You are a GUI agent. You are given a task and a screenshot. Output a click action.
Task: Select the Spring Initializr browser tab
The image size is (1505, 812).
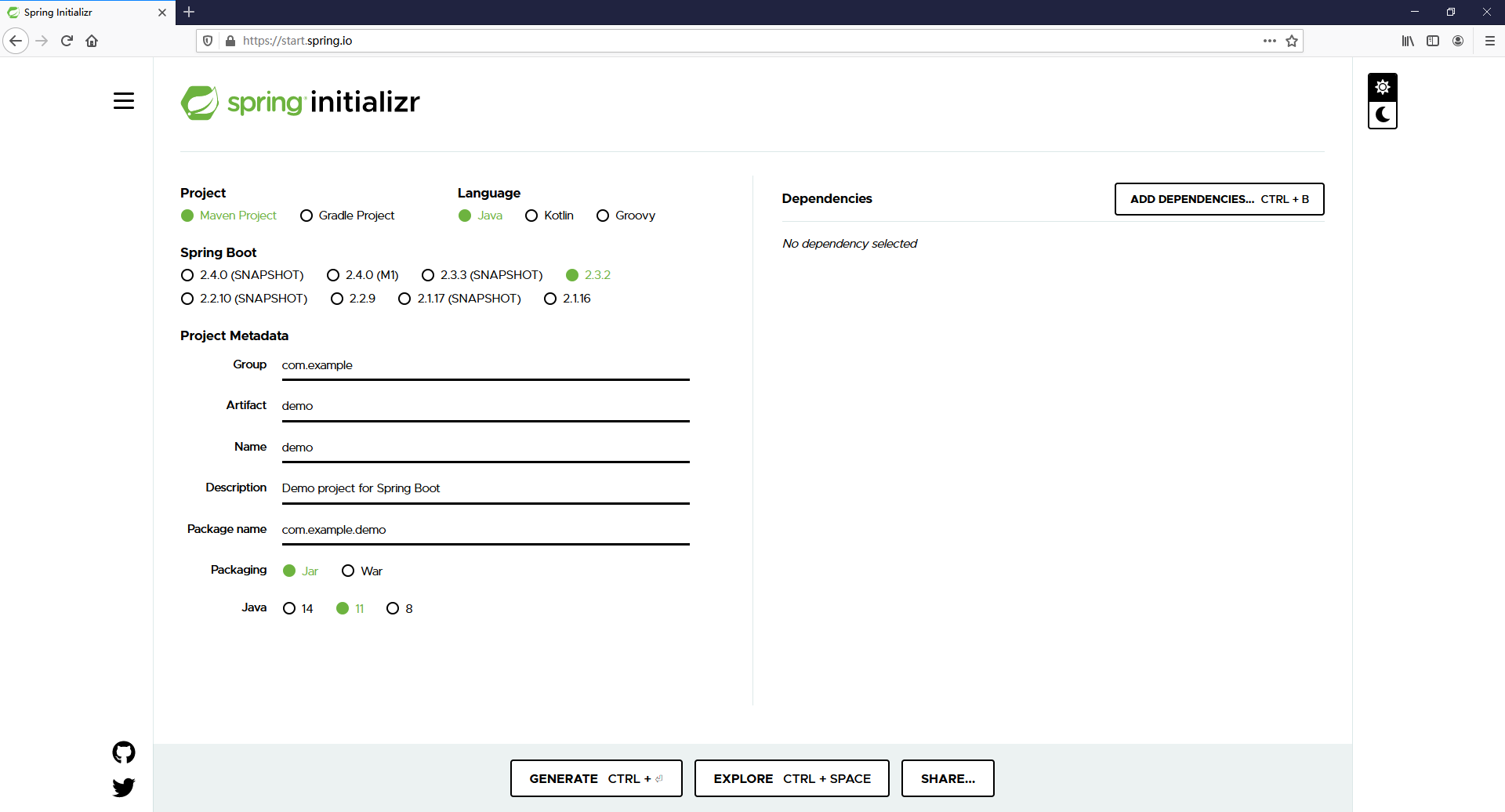[x=78, y=13]
